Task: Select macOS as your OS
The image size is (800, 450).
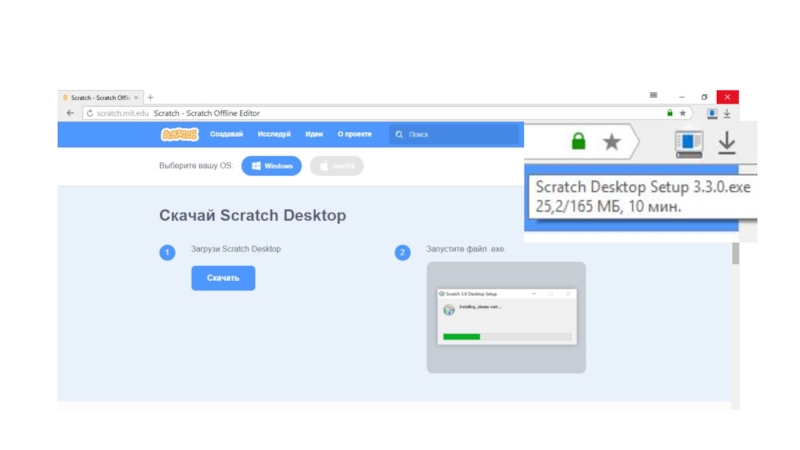Action: 336,166
